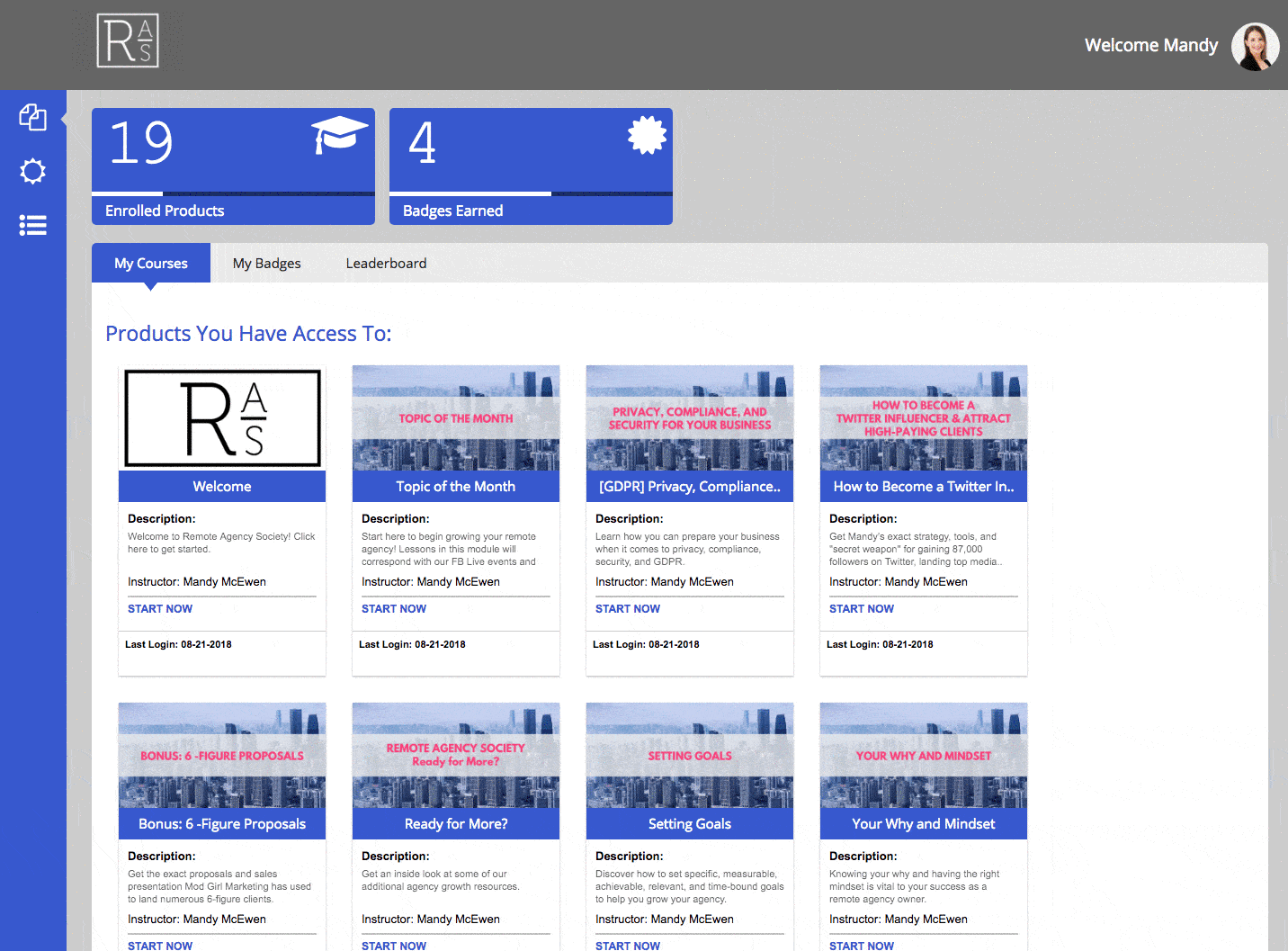
Task: Click the Badges Earned stats card
Action: (x=530, y=166)
